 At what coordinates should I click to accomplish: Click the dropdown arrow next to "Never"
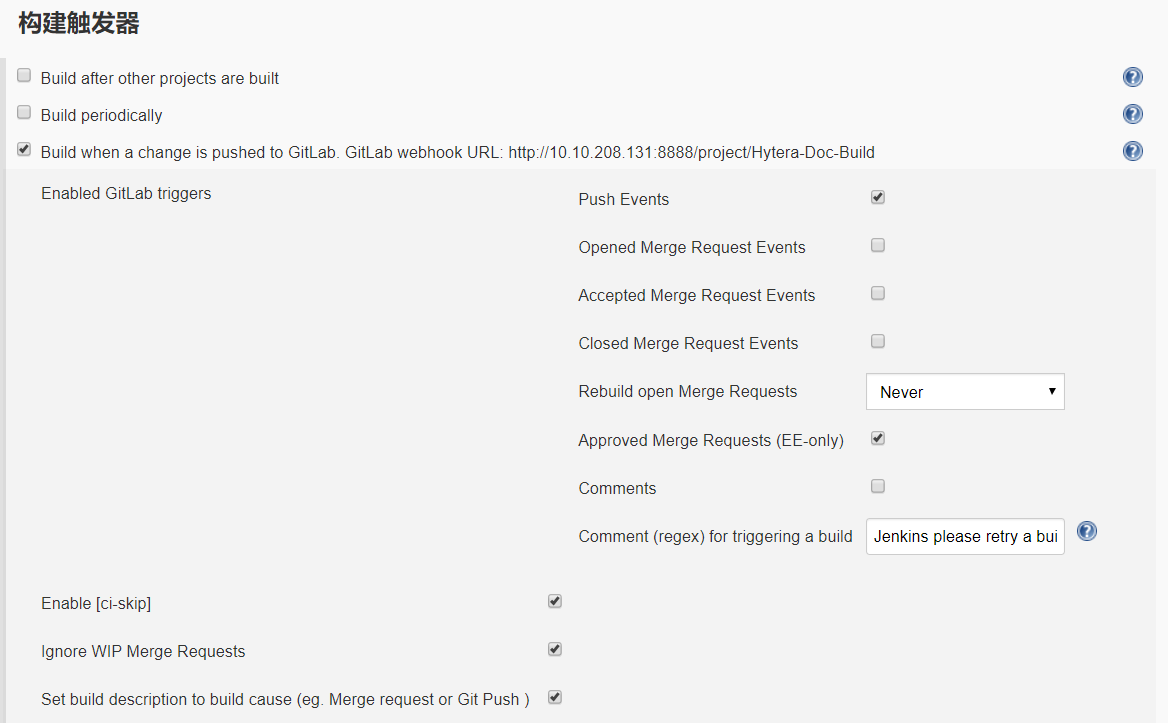pyautogui.click(x=1053, y=391)
